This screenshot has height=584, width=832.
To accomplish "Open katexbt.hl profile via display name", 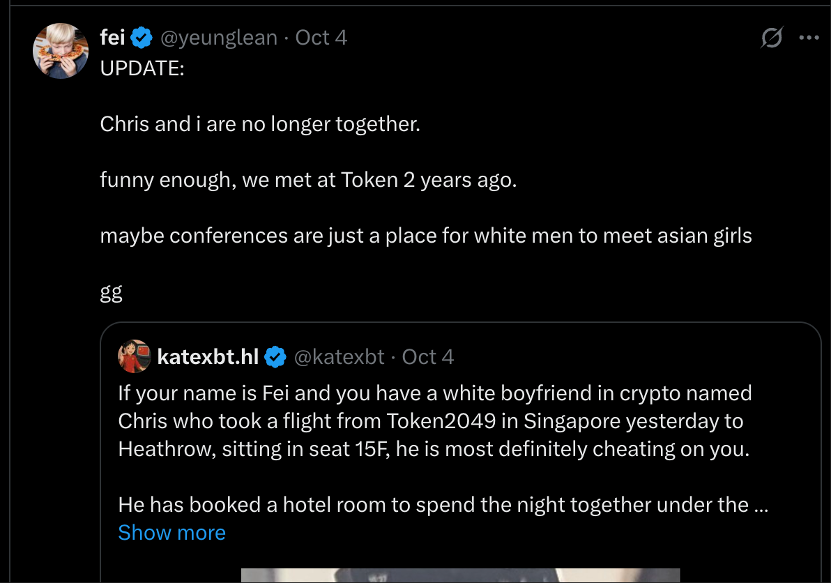I will point(208,357).
